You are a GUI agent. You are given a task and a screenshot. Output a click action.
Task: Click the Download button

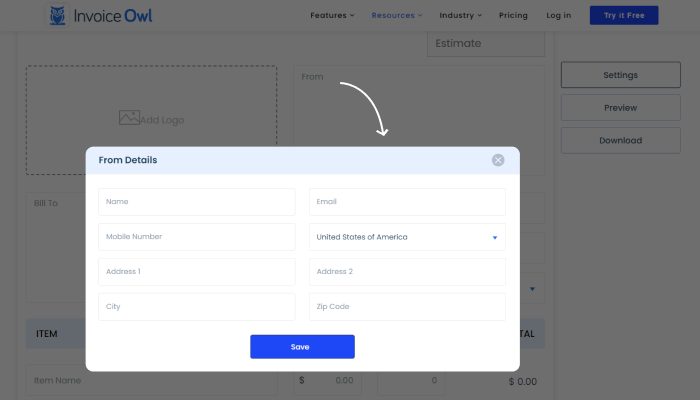[620, 141]
